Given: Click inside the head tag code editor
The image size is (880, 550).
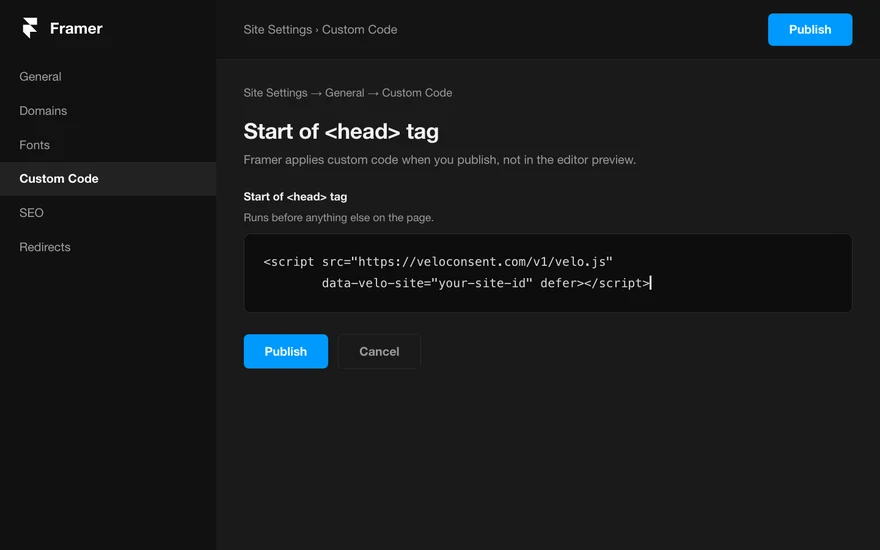Looking at the screenshot, I should point(548,273).
